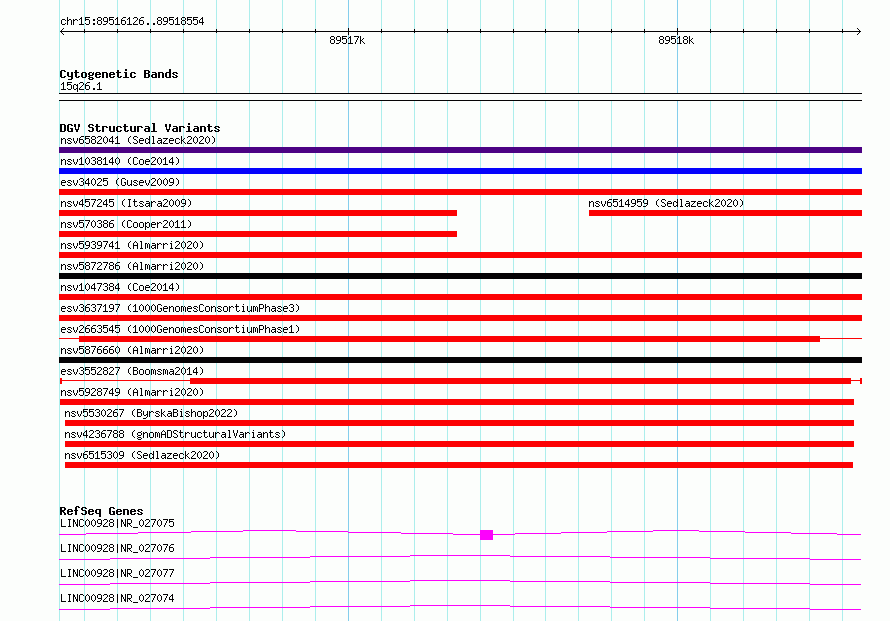The height and width of the screenshot is (621, 890).
Task: Click variant label nsv6515309 (Sedlazeck2020)
Action: (x=142, y=455)
